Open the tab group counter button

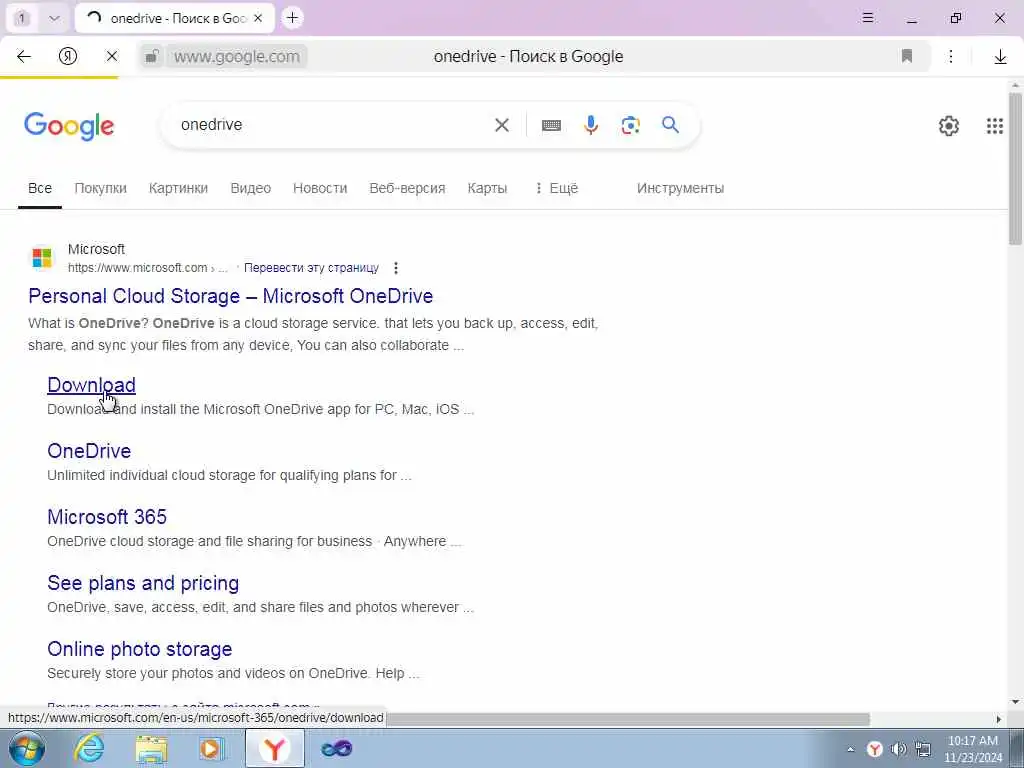(x=22, y=18)
